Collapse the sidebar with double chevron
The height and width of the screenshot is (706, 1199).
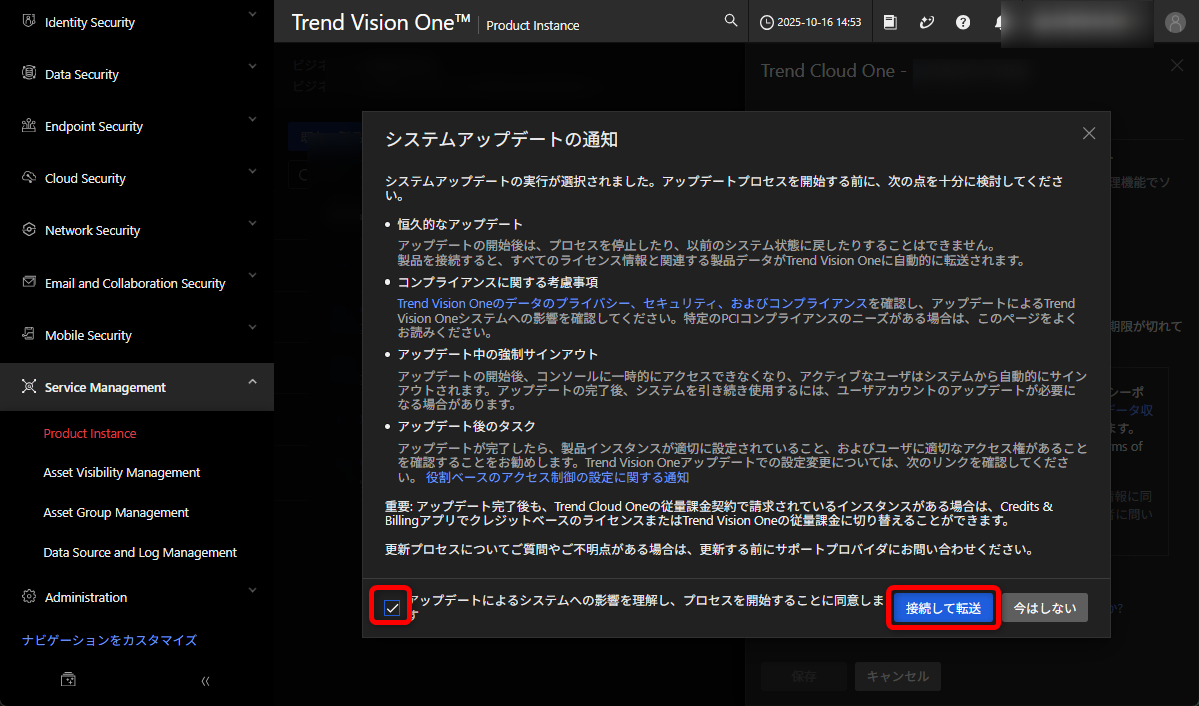point(205,680)
